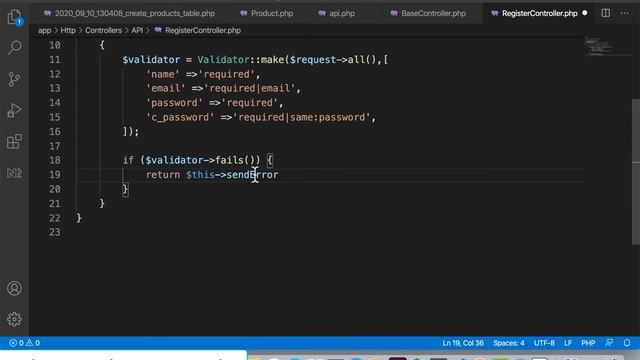Click the 'c_password' key string
This screenshot has height=360, width=640.
click(180, 117)
